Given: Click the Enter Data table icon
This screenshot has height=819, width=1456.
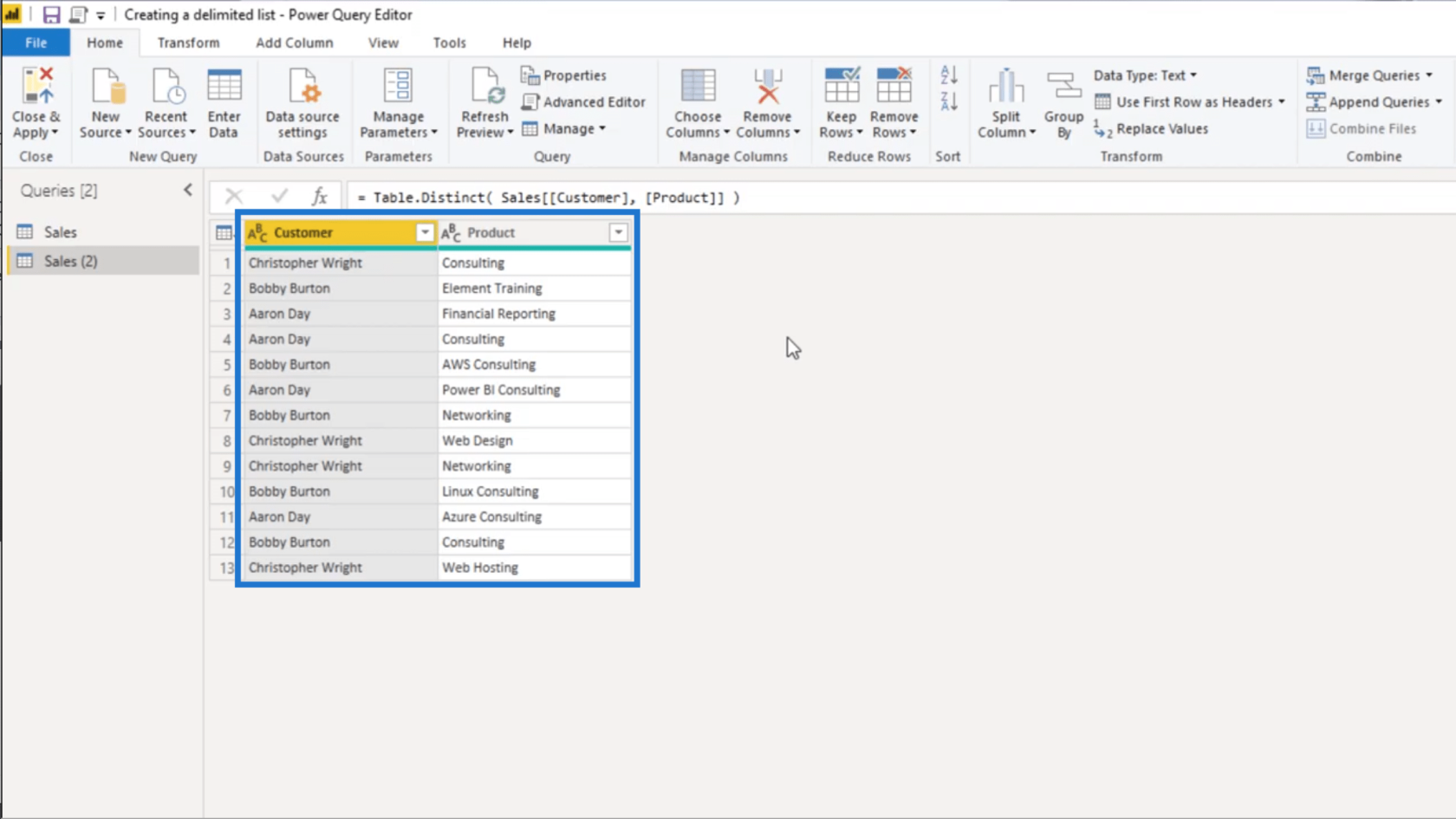Looking at the screenshot, I should 224,87.
